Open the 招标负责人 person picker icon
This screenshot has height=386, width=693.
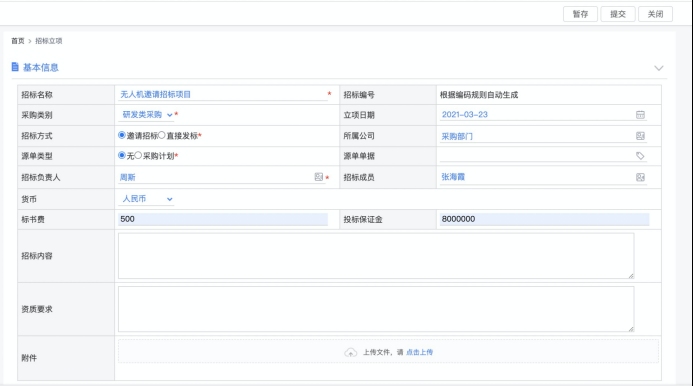coord(319,177)
